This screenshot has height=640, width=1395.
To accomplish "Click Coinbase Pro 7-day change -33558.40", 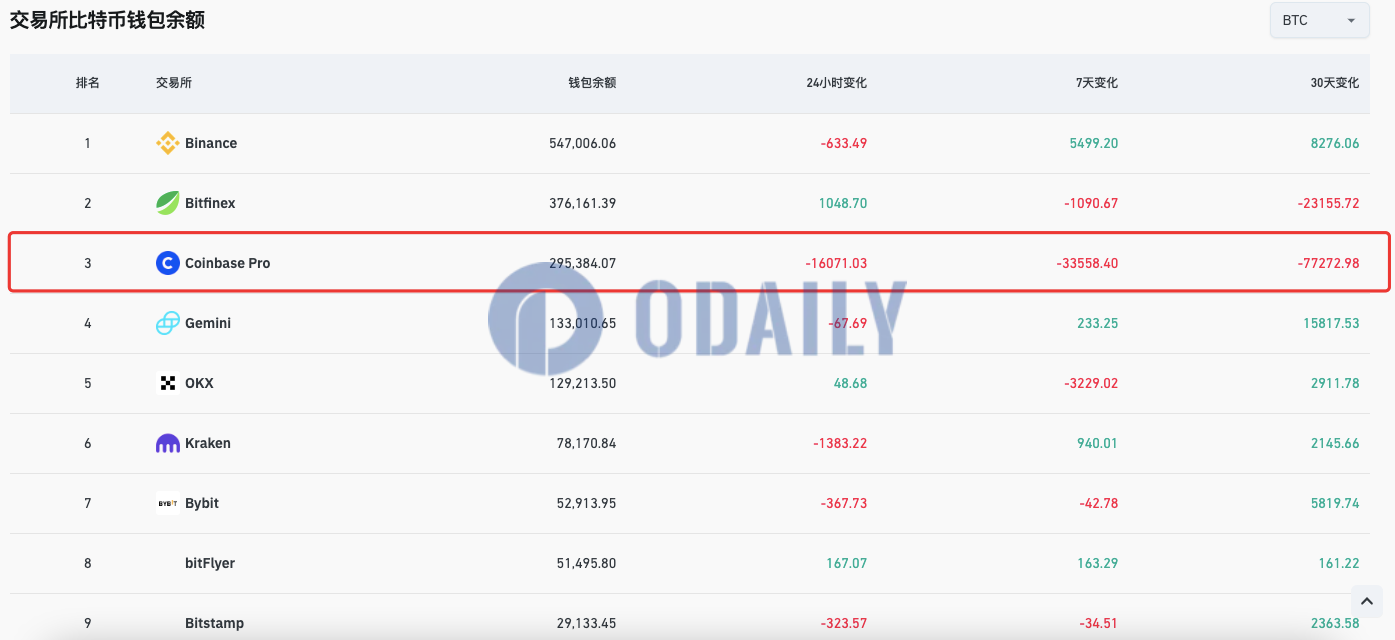I will tap(1087, 263).
